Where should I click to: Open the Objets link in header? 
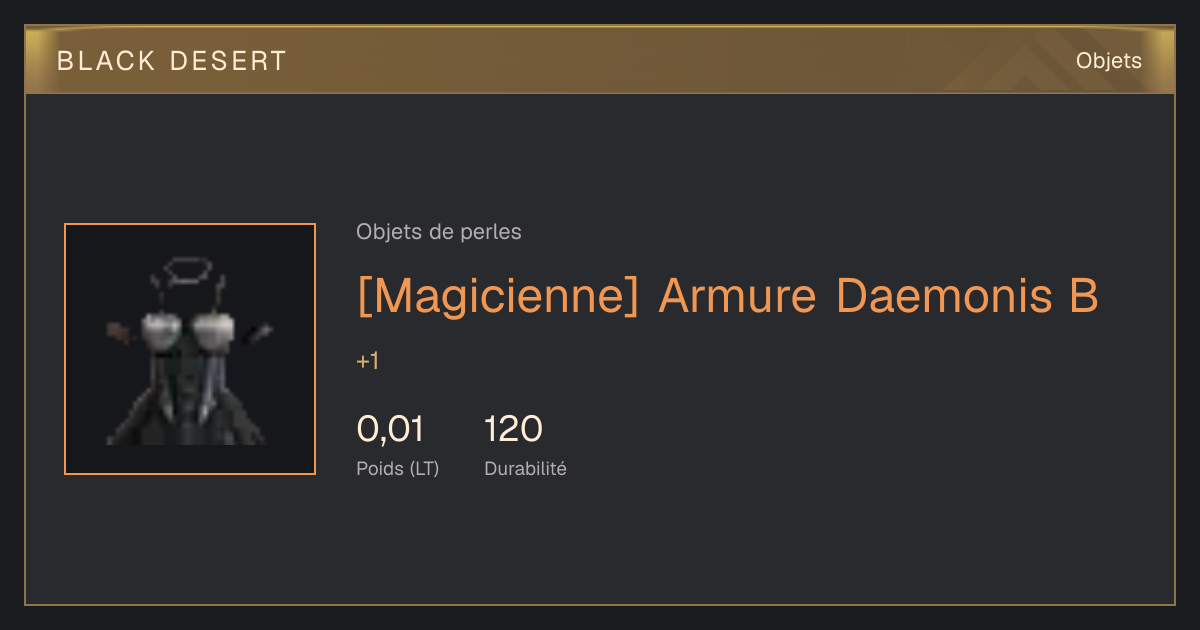click(1109, 61)
